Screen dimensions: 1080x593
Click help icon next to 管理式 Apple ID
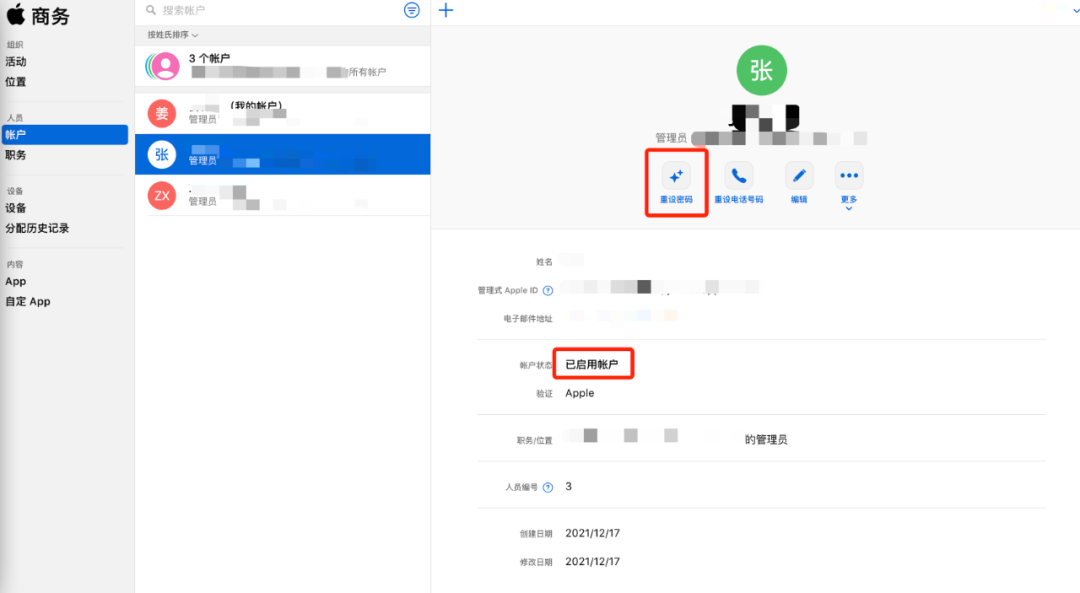point(548,291)
